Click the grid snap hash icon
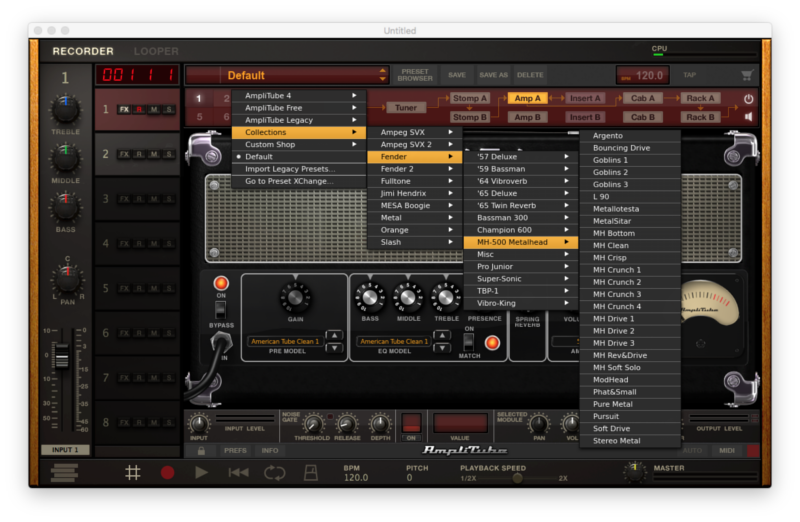This screenshot has width=800, height=522. pyautogui.click(x=133, y=473)
